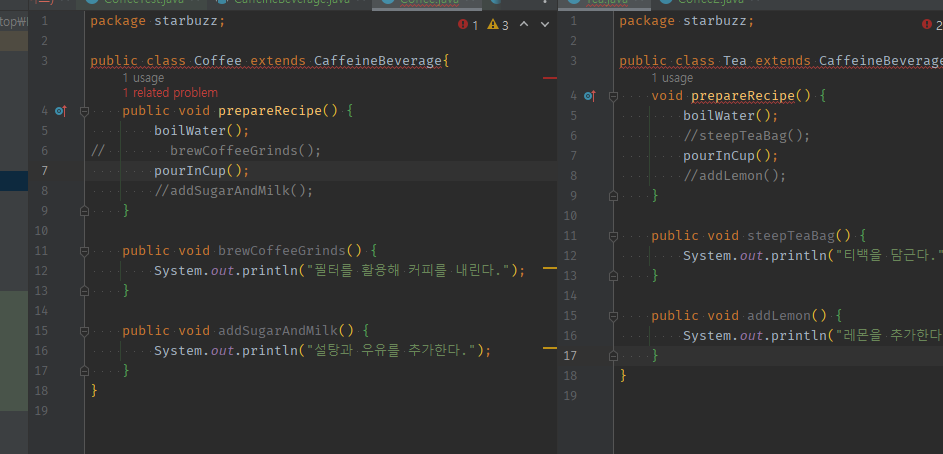
Task: Jump to red error mark on Coffee scrollbar stripe
Action: (550, 78)
